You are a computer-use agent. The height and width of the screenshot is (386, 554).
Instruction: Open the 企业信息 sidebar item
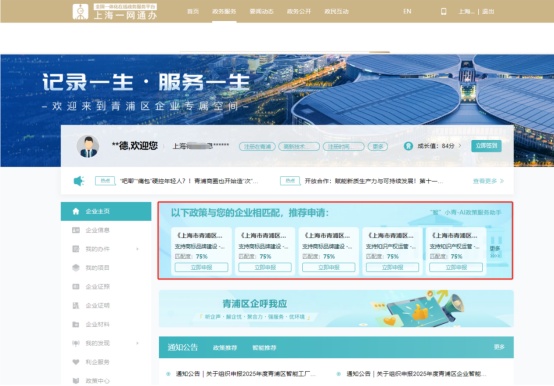point(97,230)
